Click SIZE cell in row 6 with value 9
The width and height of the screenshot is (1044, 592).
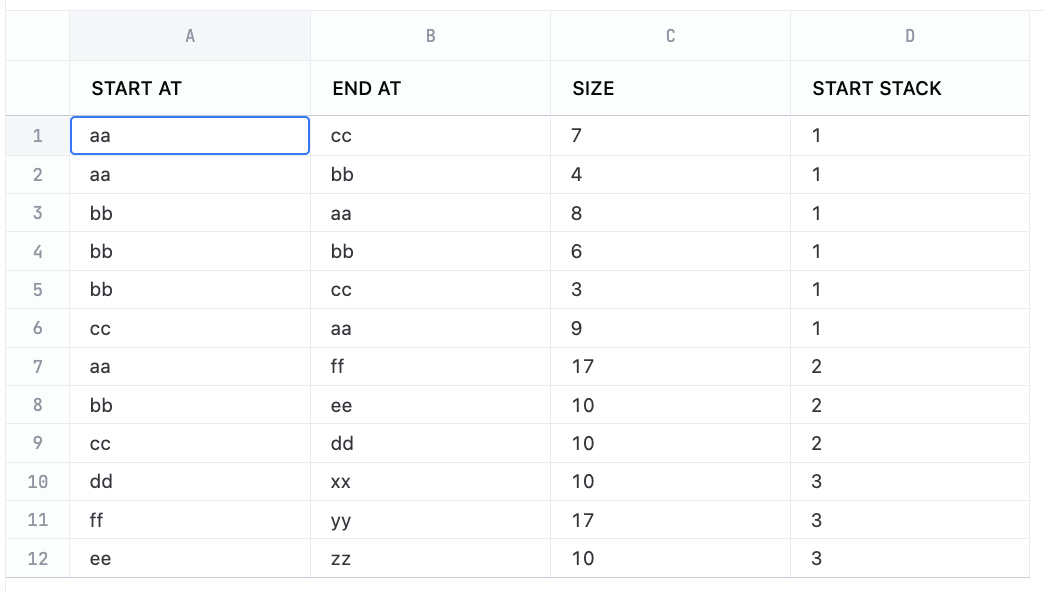tap(670, 328)
